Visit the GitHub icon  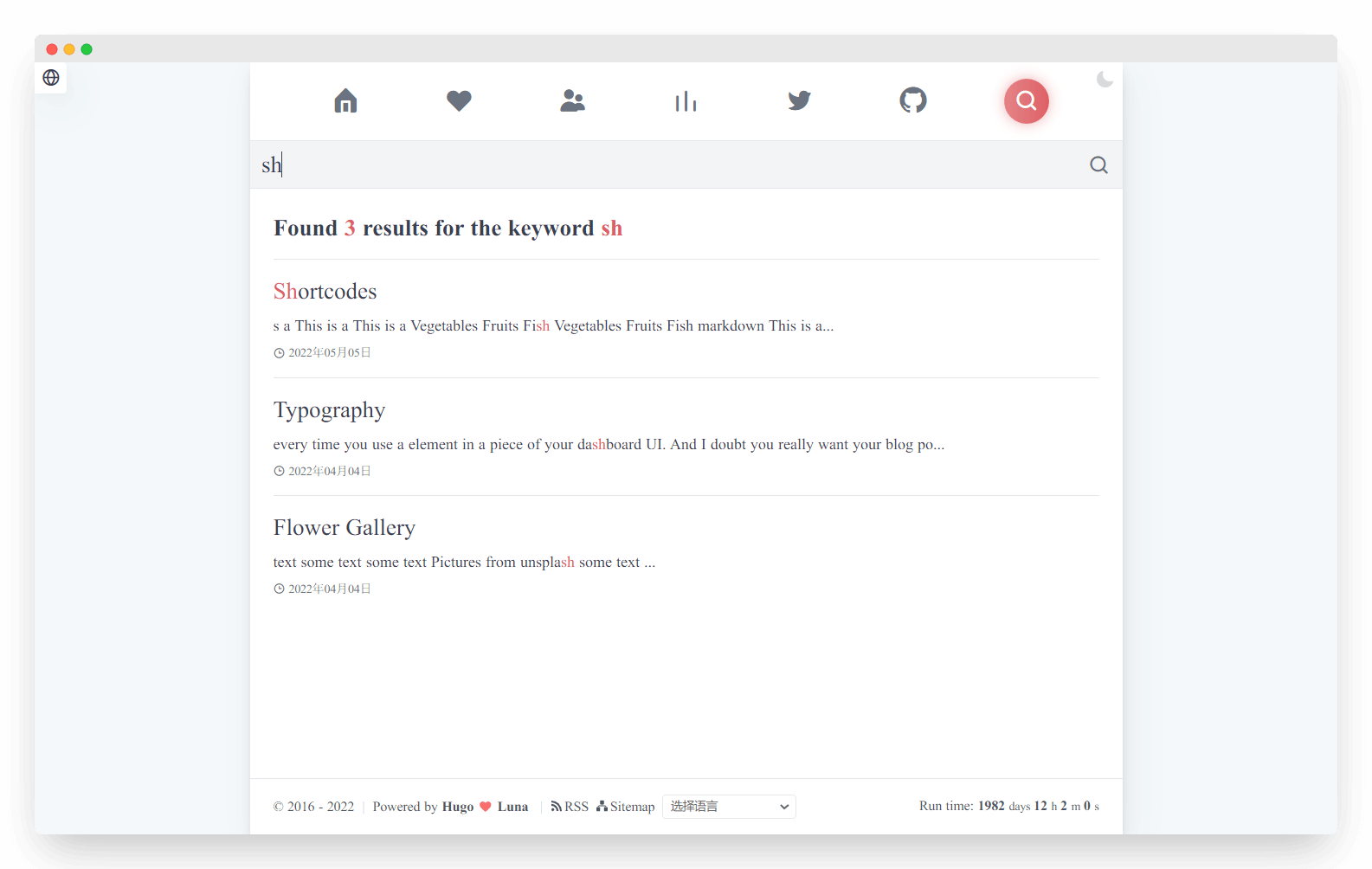click(912, 100)
